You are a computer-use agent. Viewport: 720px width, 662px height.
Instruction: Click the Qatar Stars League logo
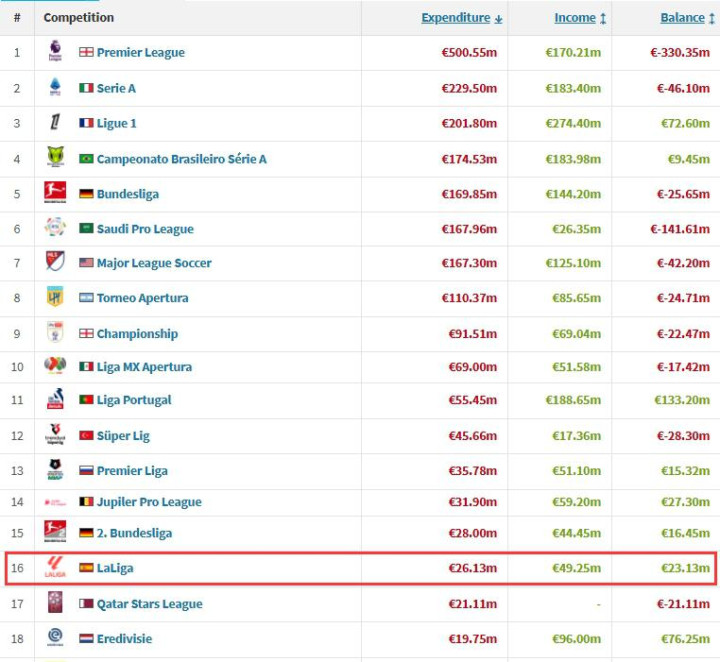pyautogui.click(x=55, y=602)
